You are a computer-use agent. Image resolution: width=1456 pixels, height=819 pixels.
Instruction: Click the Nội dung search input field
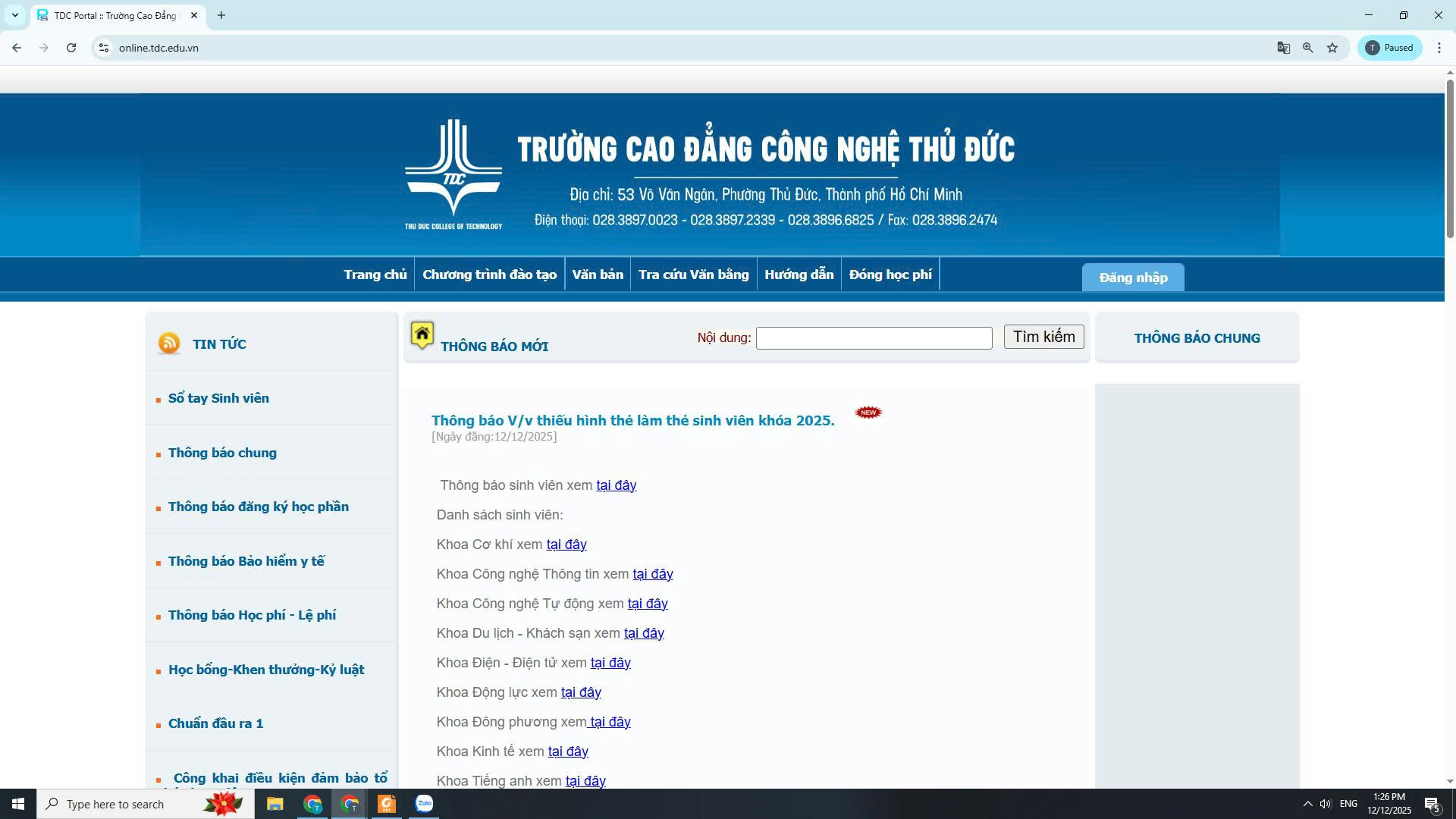click(874, 338)
